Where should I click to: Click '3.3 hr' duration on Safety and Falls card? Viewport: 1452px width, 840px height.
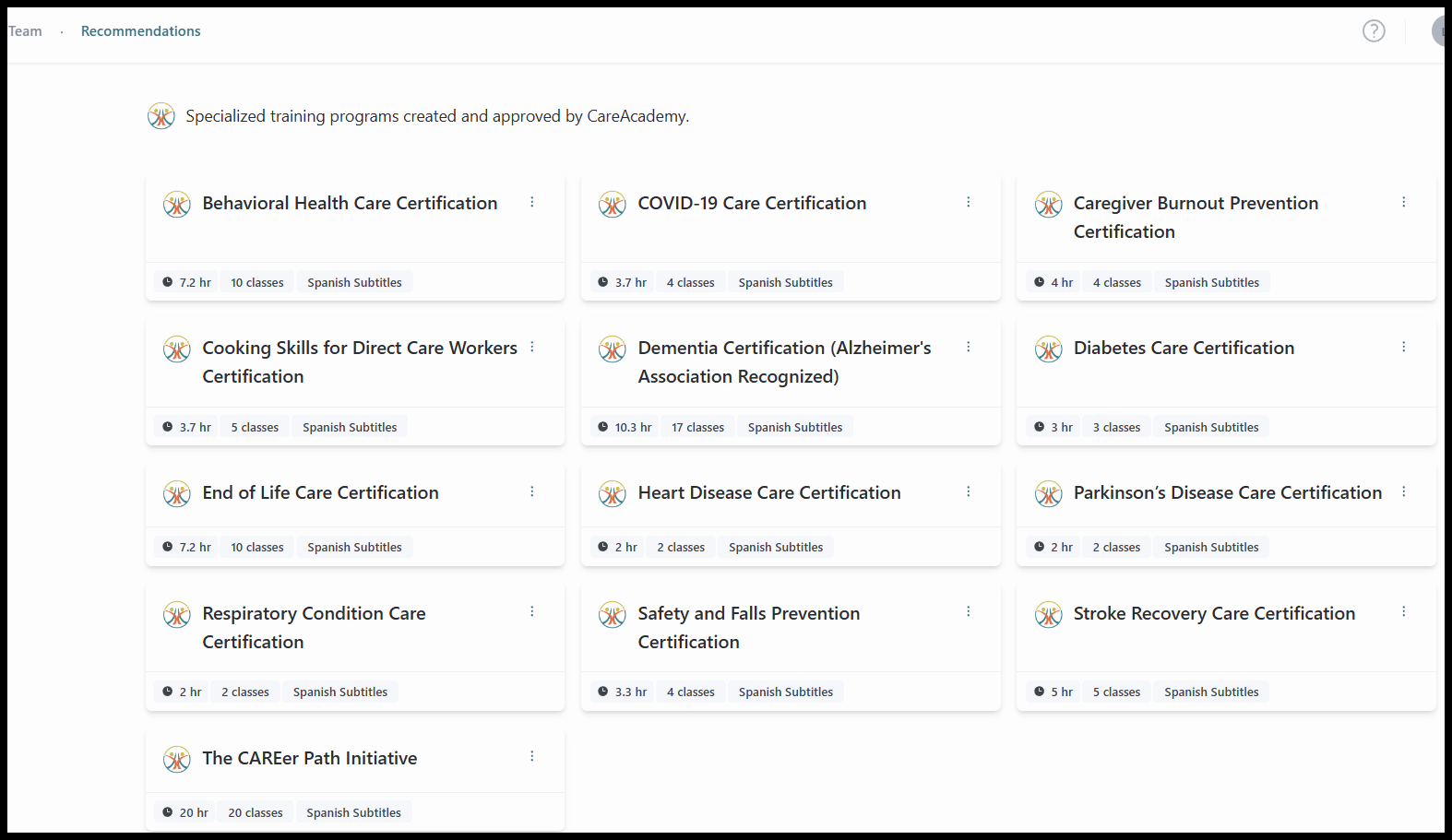pos(622,692)
